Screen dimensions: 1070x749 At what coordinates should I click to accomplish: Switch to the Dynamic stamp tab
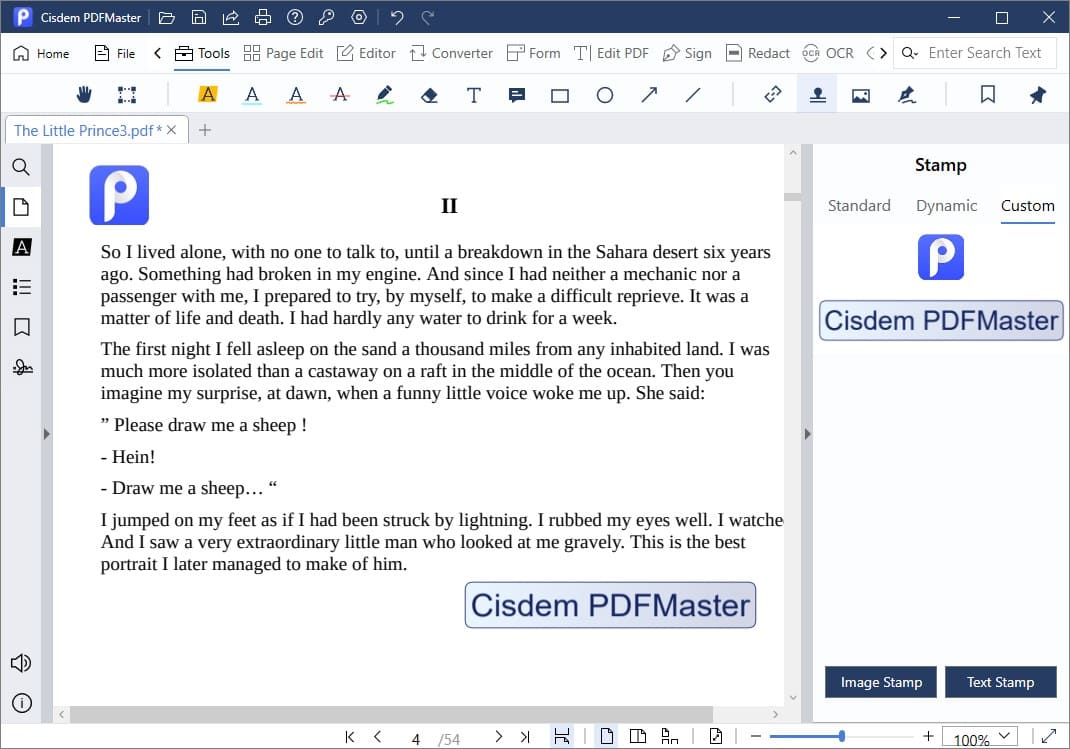946,205
